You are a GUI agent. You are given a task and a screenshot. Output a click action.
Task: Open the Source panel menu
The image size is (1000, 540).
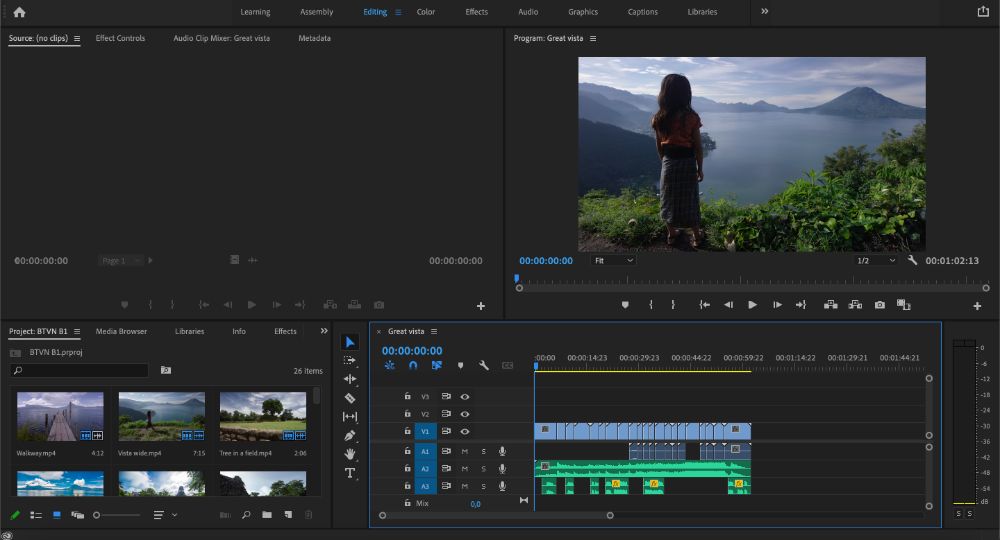coord(77,38)
